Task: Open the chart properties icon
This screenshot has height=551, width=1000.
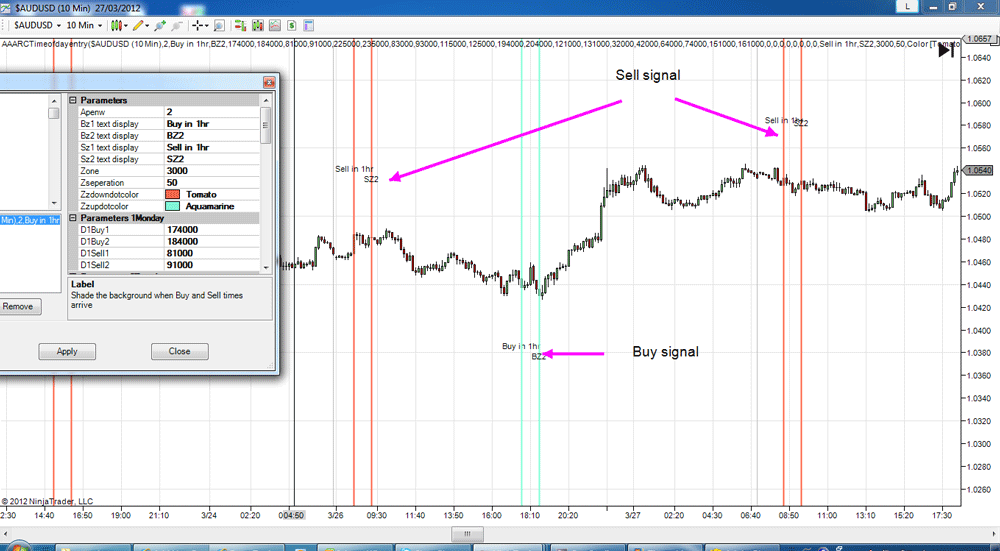Action: click(x=309, y=26)
